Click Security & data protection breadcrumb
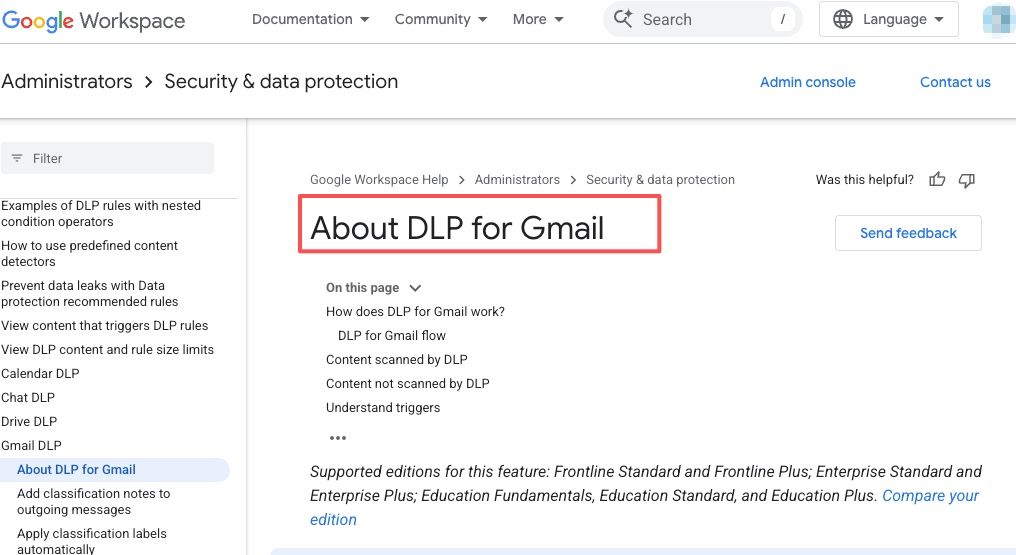The image size is (1016, 555). tap(660, 179)
